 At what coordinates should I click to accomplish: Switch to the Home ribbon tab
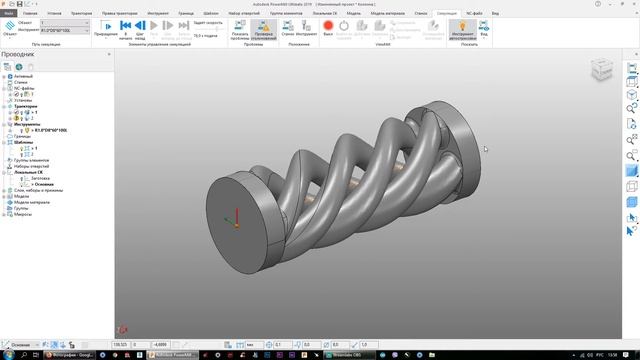point(30,13)
